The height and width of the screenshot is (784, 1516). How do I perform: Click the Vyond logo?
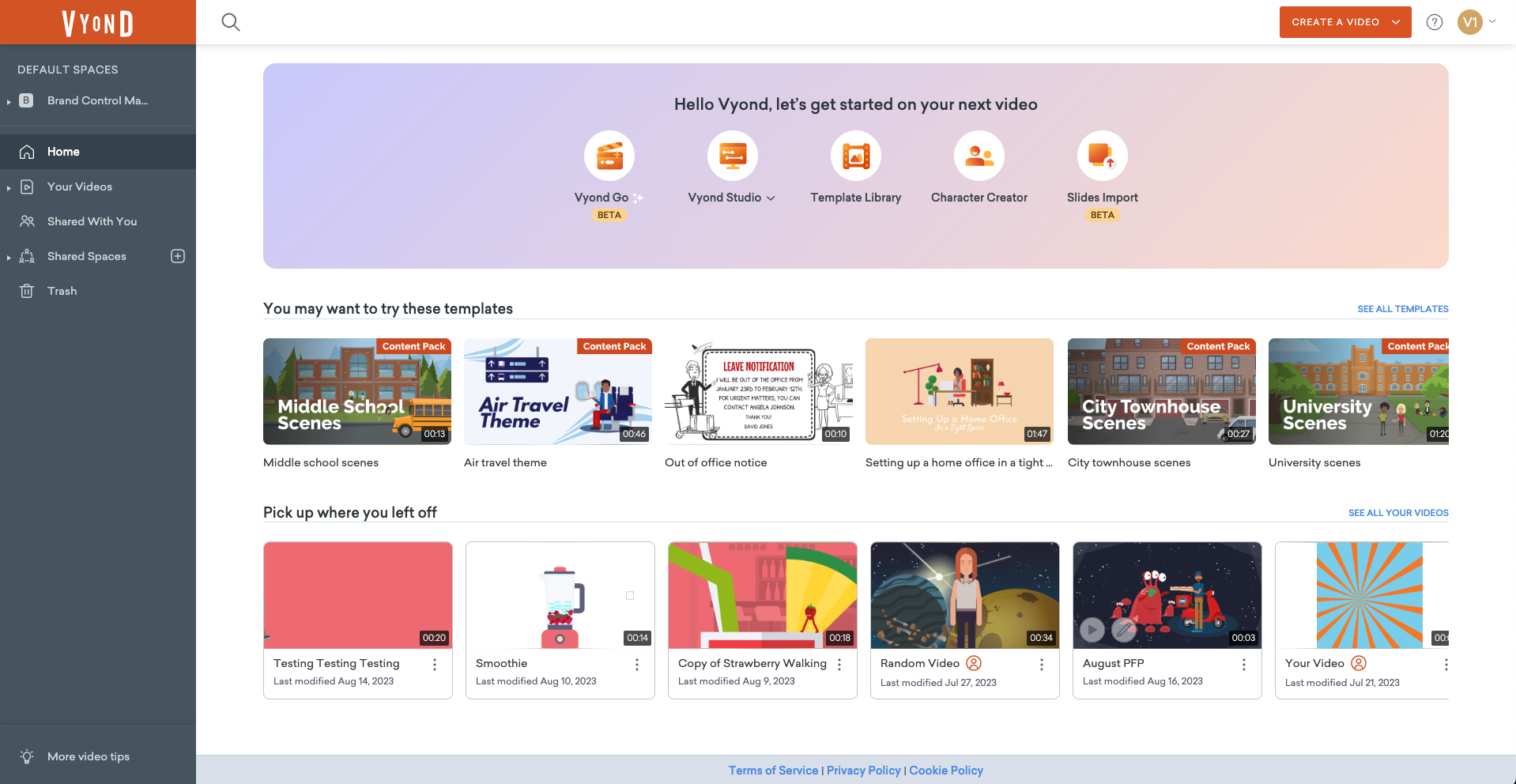(x=98, y=23)
